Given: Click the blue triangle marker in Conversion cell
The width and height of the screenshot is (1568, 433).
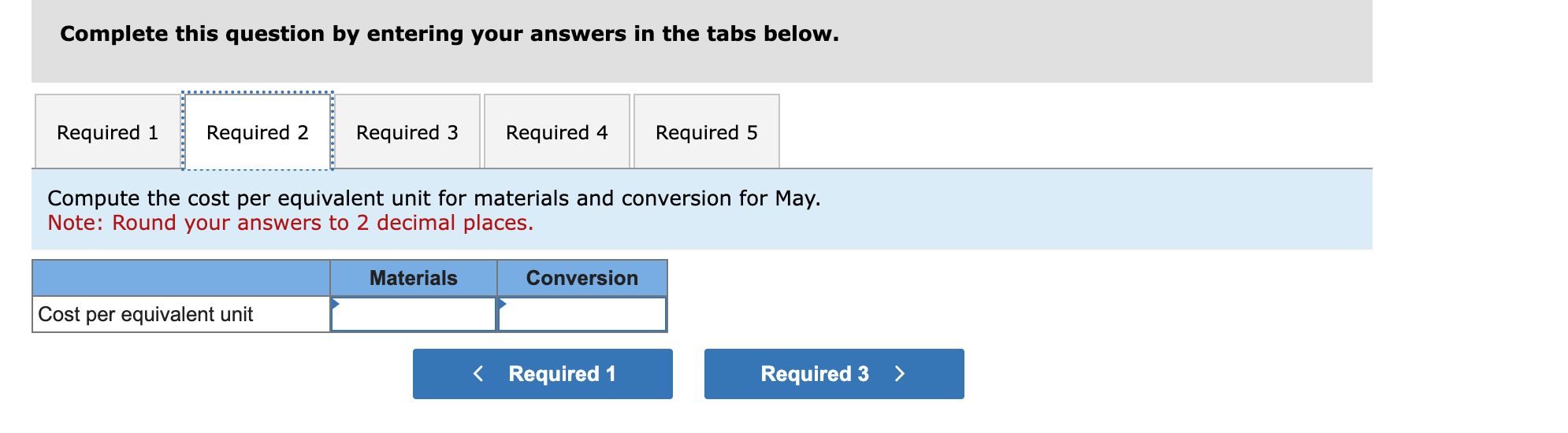Looking at the screenshot, I should coord(502,303).
